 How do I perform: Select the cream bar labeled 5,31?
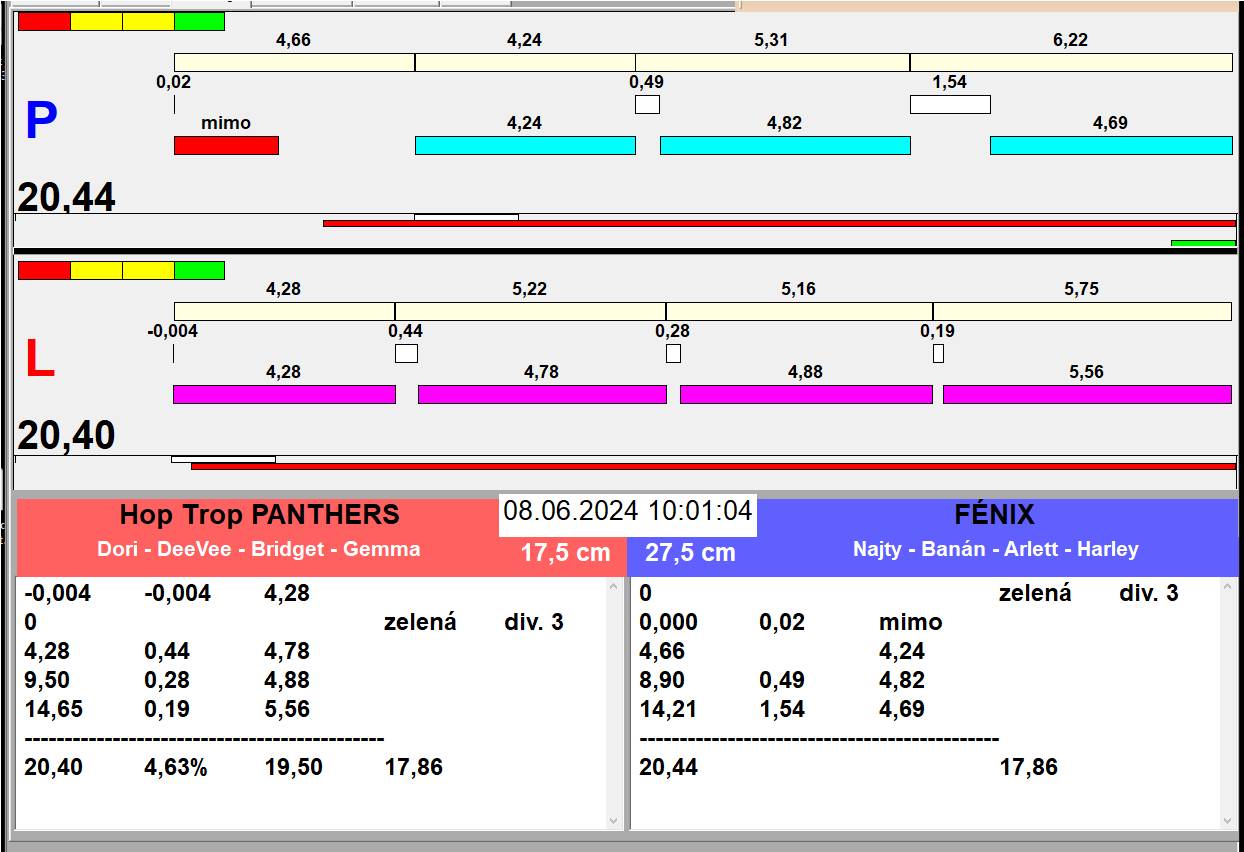click(x=772, y=63)
